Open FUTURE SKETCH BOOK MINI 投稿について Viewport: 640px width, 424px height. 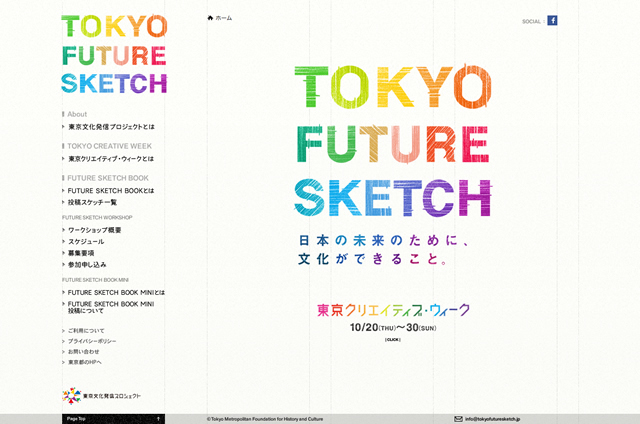110,307
